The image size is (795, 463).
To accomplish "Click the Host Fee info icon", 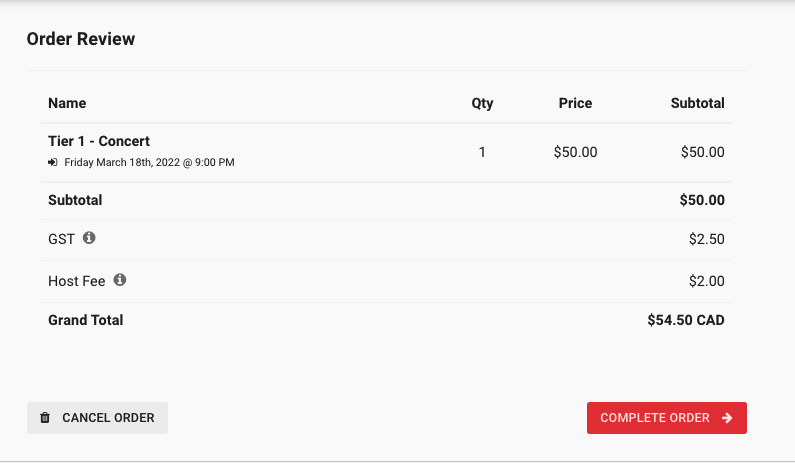I will pyautogui.click(x=120, y=280).
